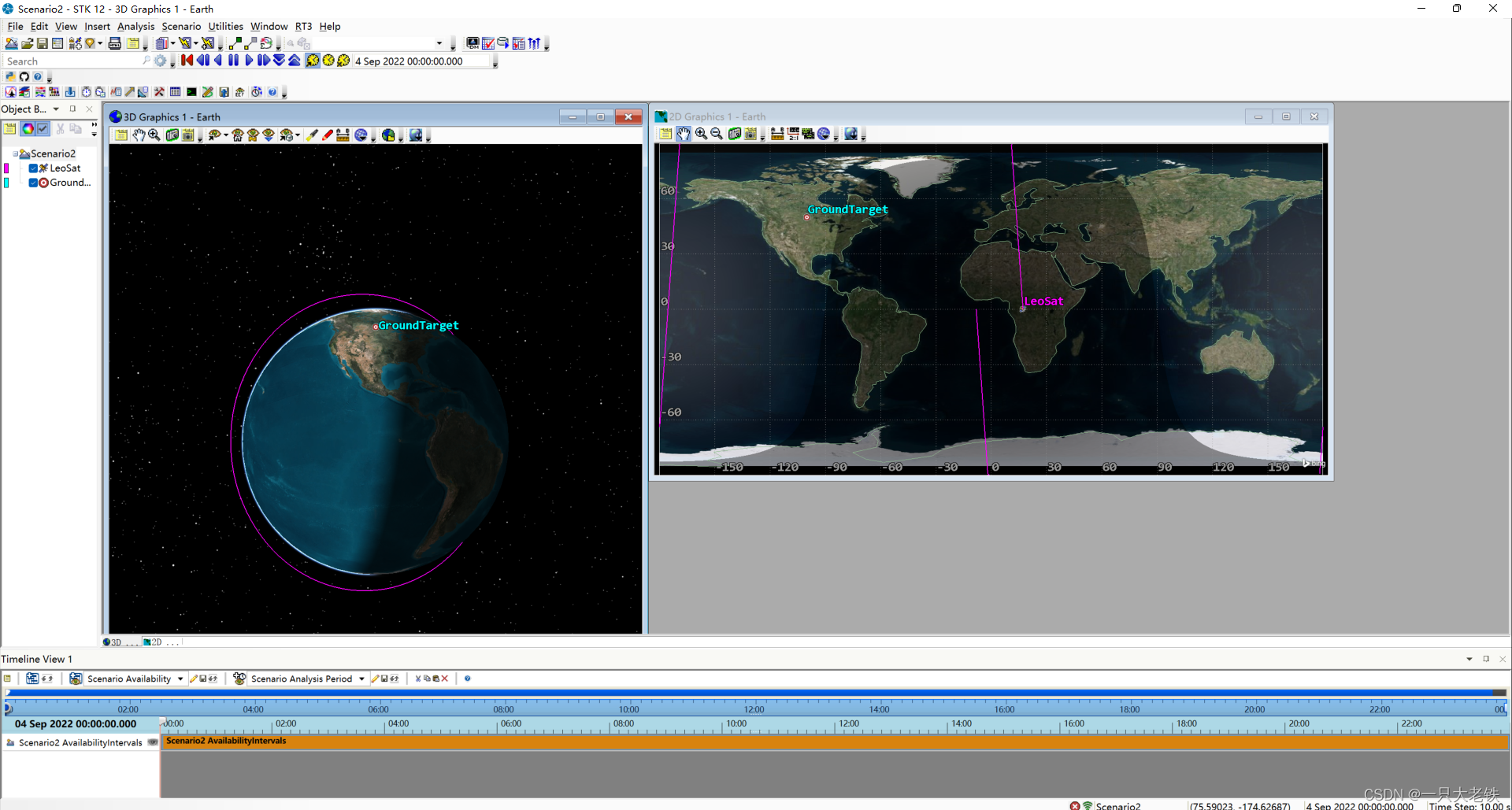1512x810 pixels.
Task: Open the Scenario Analysis Period dropdown
Action: tap(361, 679)
